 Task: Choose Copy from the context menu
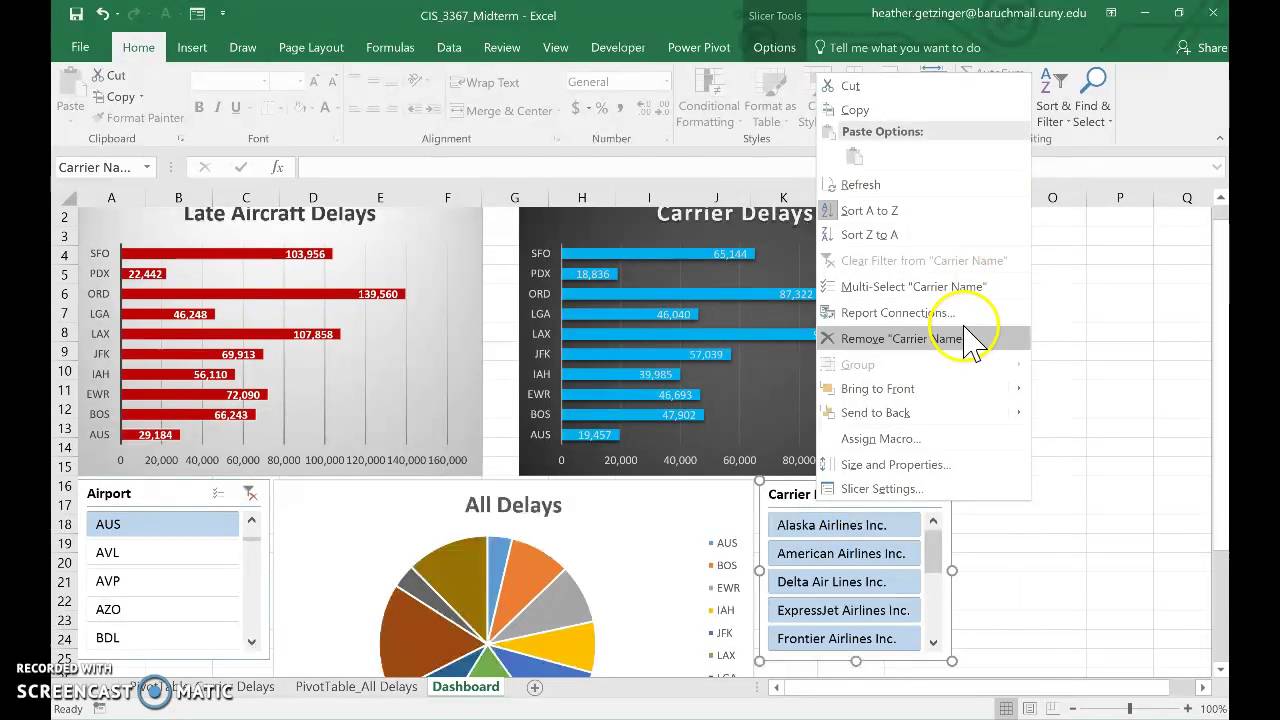pos(924,110)
